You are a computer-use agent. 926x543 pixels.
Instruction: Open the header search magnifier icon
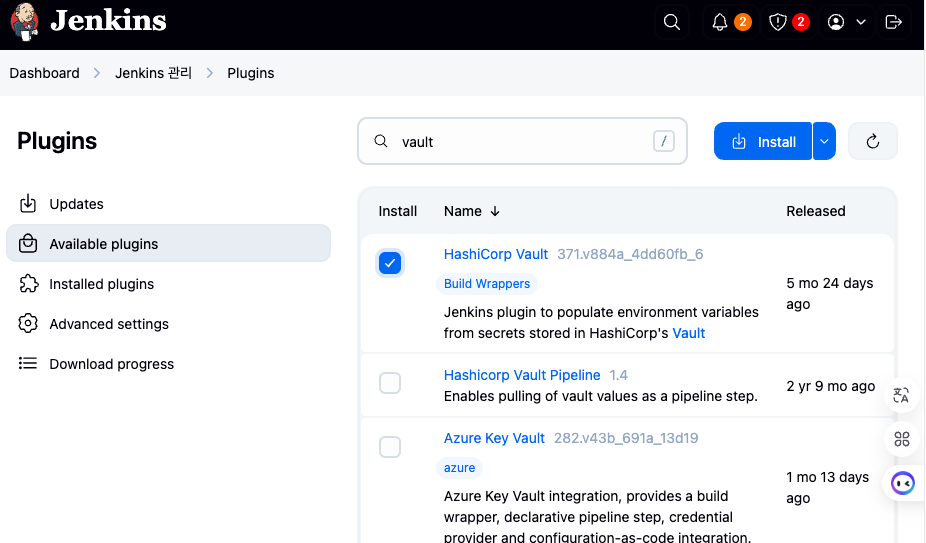click(671, 22)
